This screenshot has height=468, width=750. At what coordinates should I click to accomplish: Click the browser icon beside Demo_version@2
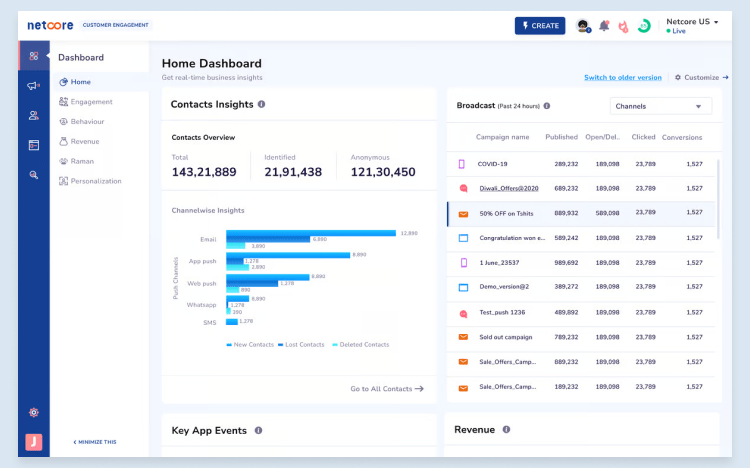[463, 287]
